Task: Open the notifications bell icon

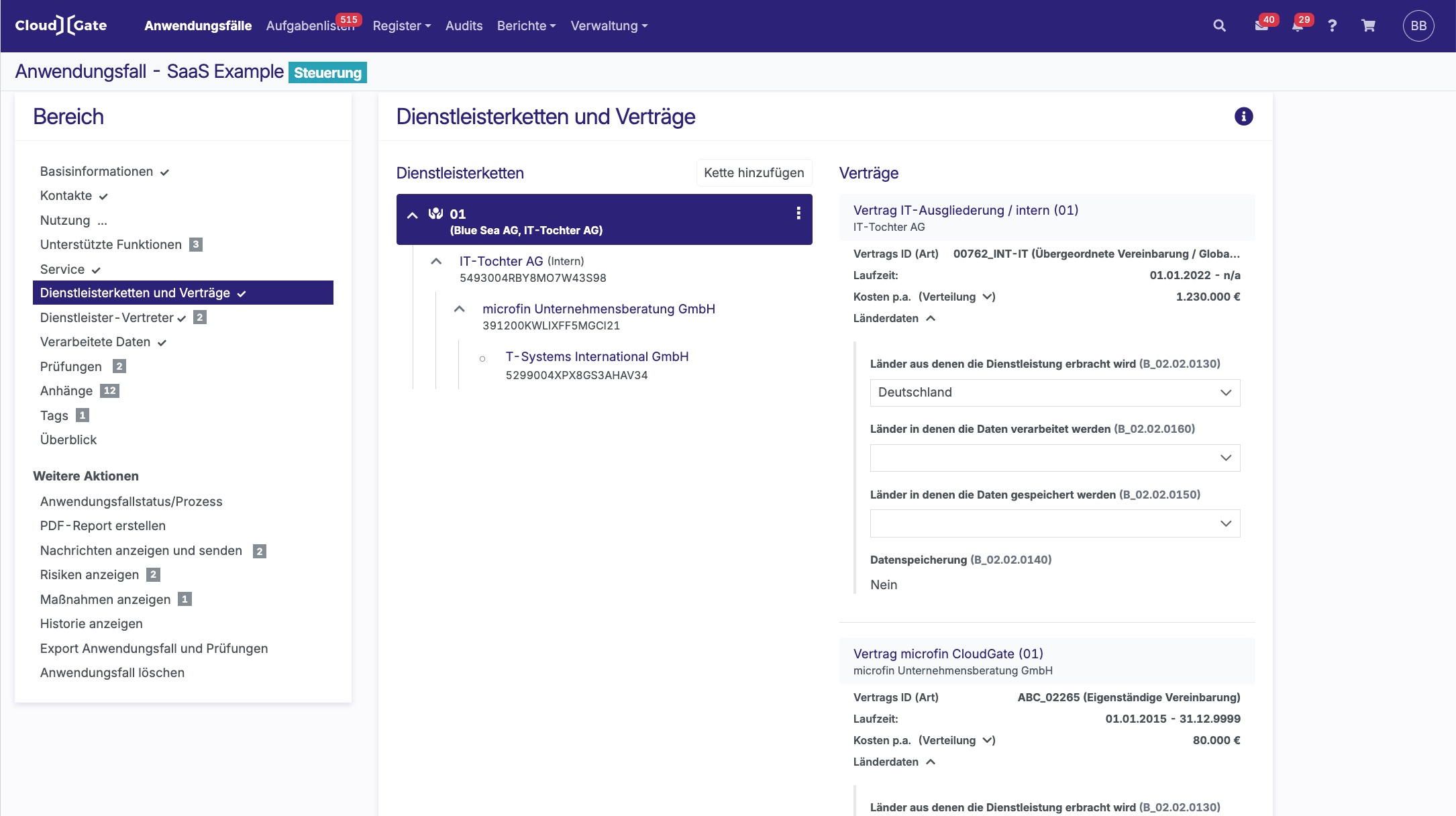Action: tap(1297, 25)
